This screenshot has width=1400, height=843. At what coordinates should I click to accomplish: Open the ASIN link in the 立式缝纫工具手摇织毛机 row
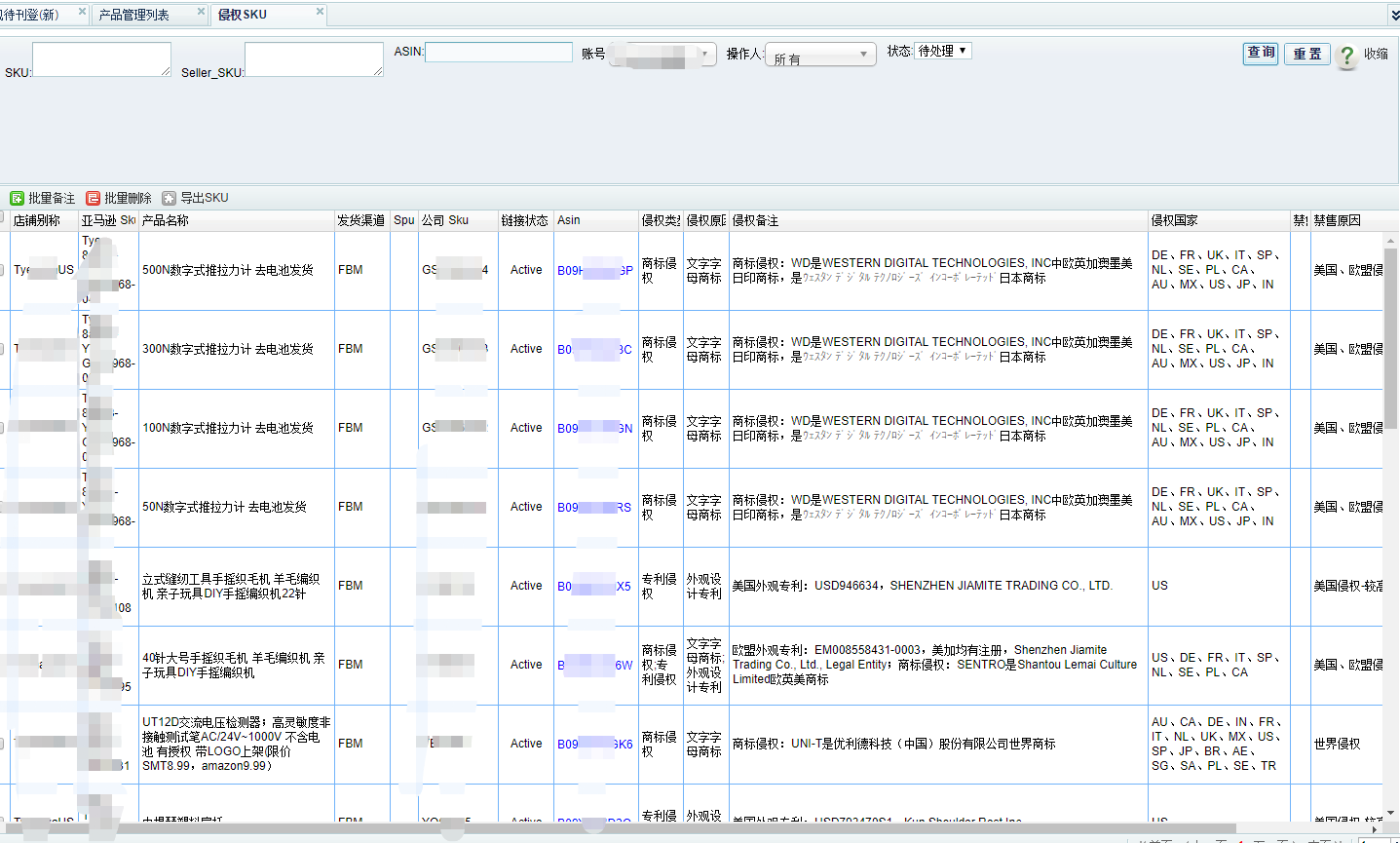click(594, 586)
